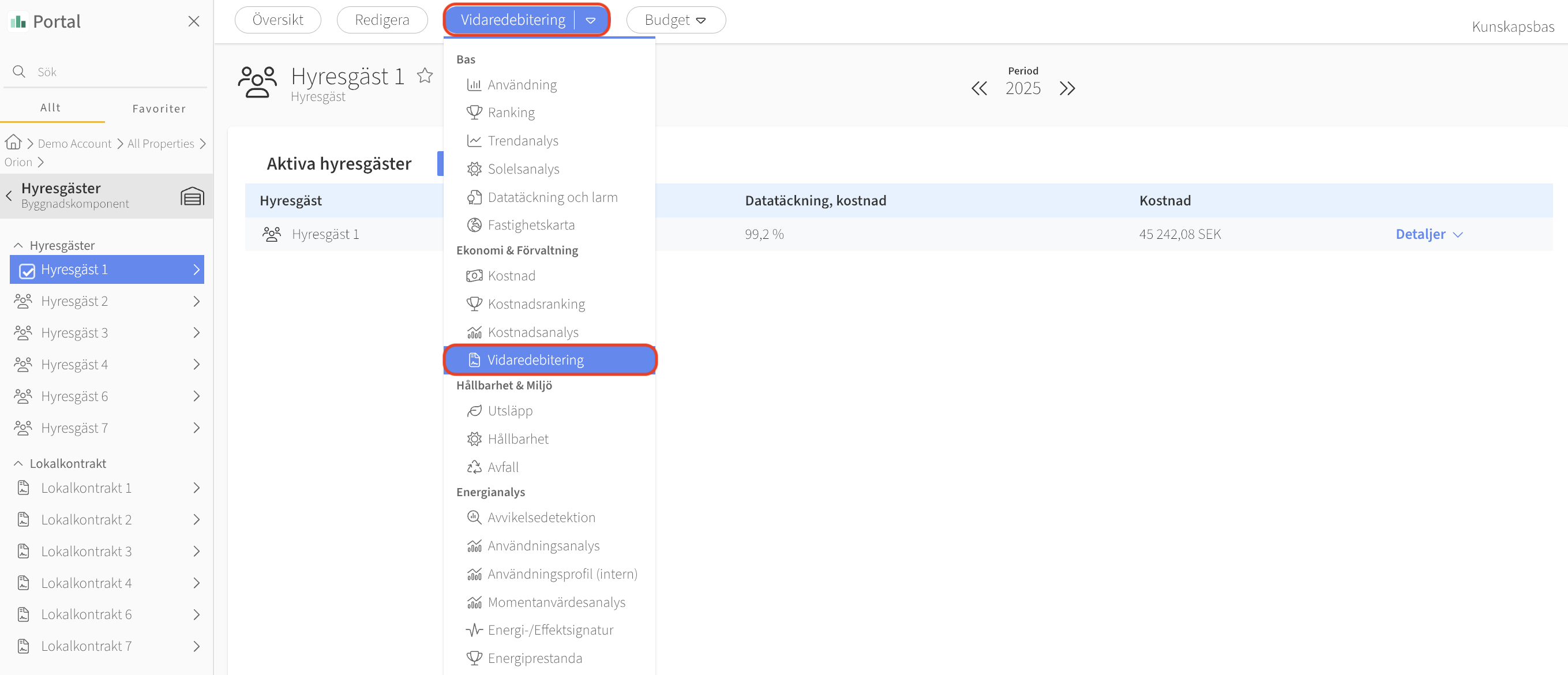Click the Hyresgäst 1 header people icon
The height and width of the screenshot is (675, 1568).
coord(257,82)
